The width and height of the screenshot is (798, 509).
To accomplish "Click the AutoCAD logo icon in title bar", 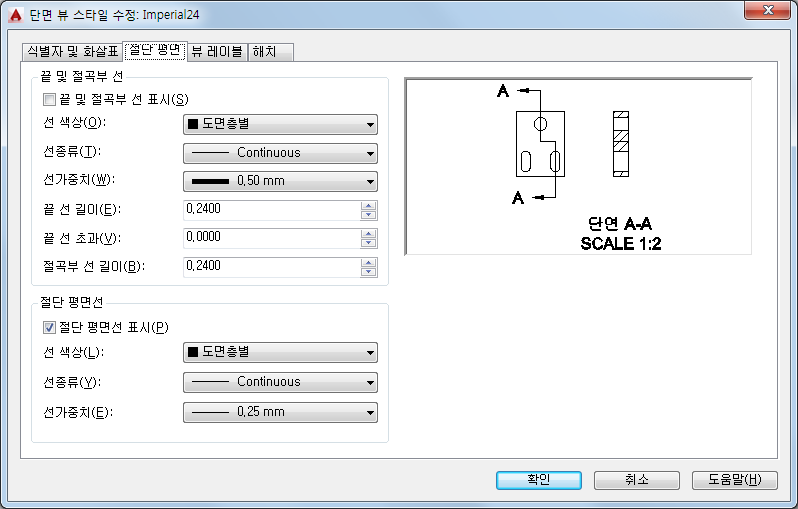I will pyautogui.click(x=15, y=14).
